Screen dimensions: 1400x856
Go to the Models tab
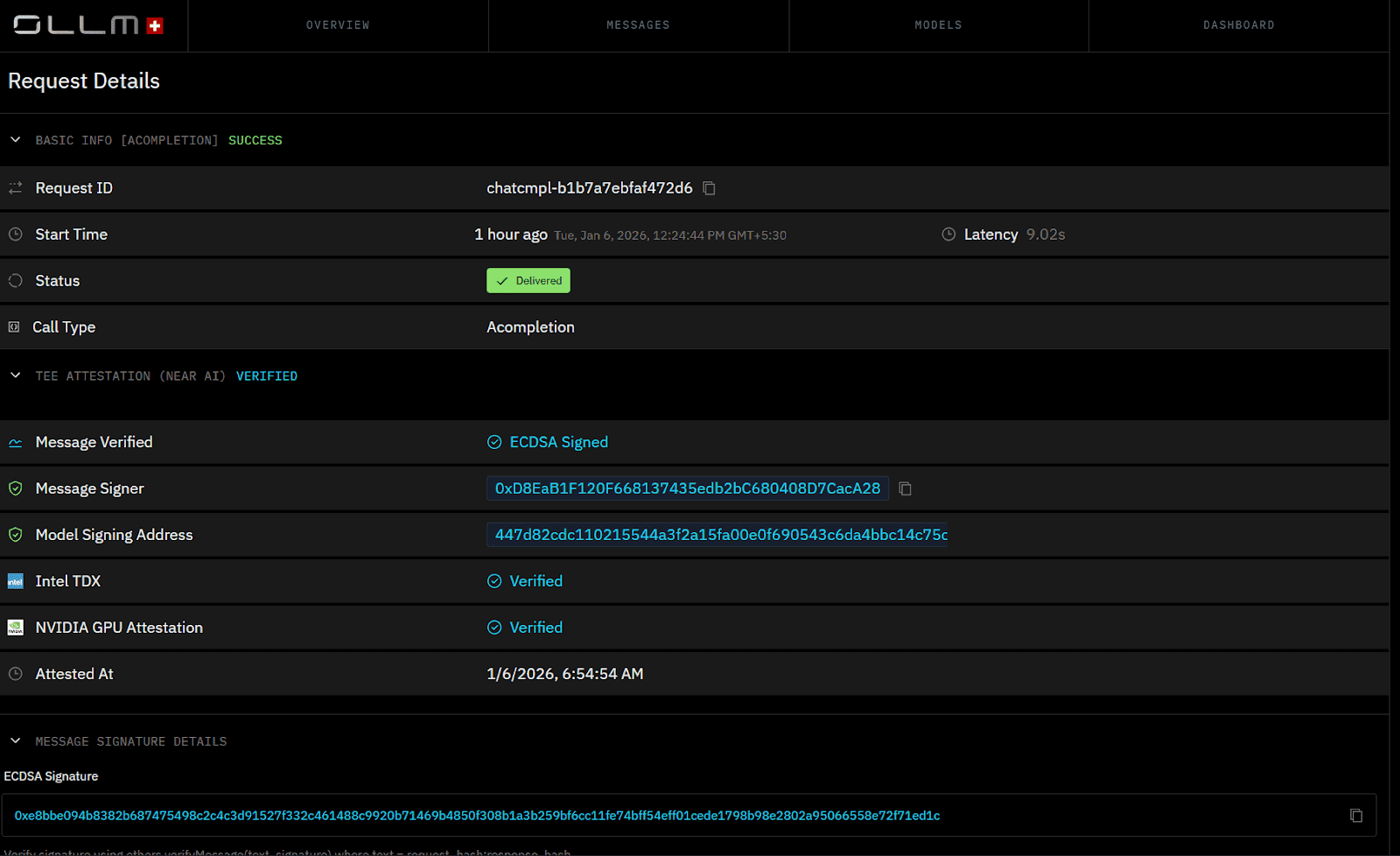point(938,25)
